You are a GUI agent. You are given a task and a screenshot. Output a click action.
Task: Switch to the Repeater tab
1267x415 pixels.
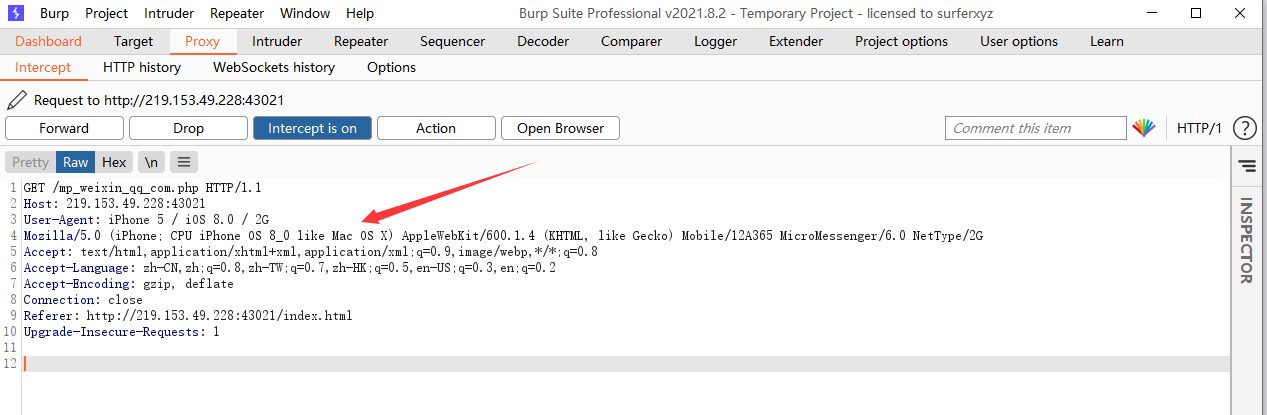pyautogui.click(x=361, y=41)
